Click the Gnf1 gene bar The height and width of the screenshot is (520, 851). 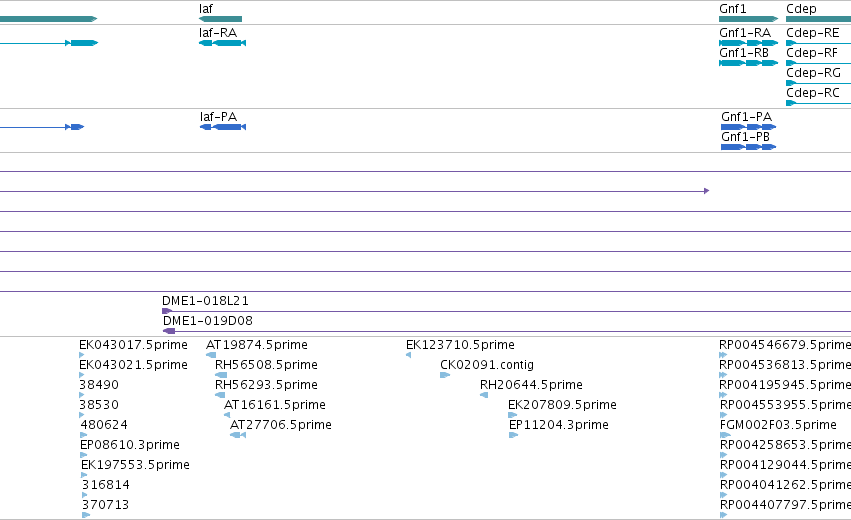(748, 19)
